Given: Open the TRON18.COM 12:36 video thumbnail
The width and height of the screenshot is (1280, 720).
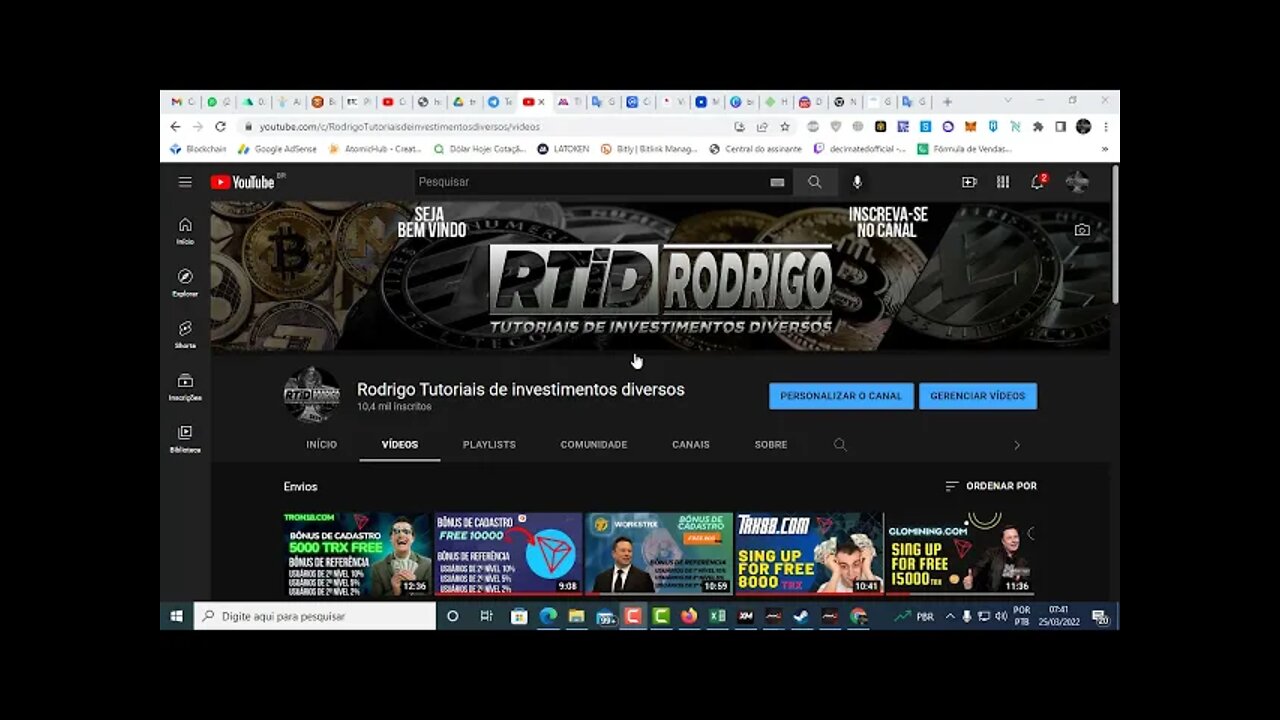Looking at the screenshot, I should [x=357, y=554].
